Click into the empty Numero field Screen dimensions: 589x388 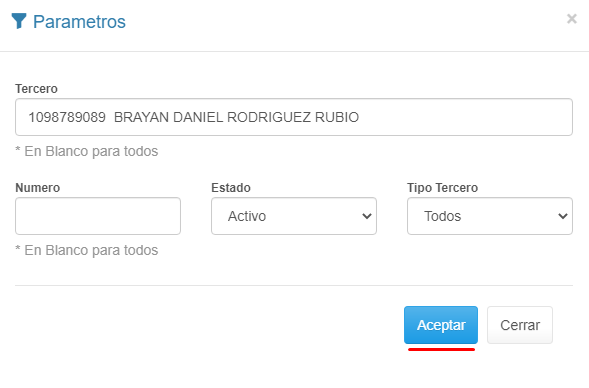point(98,216)
